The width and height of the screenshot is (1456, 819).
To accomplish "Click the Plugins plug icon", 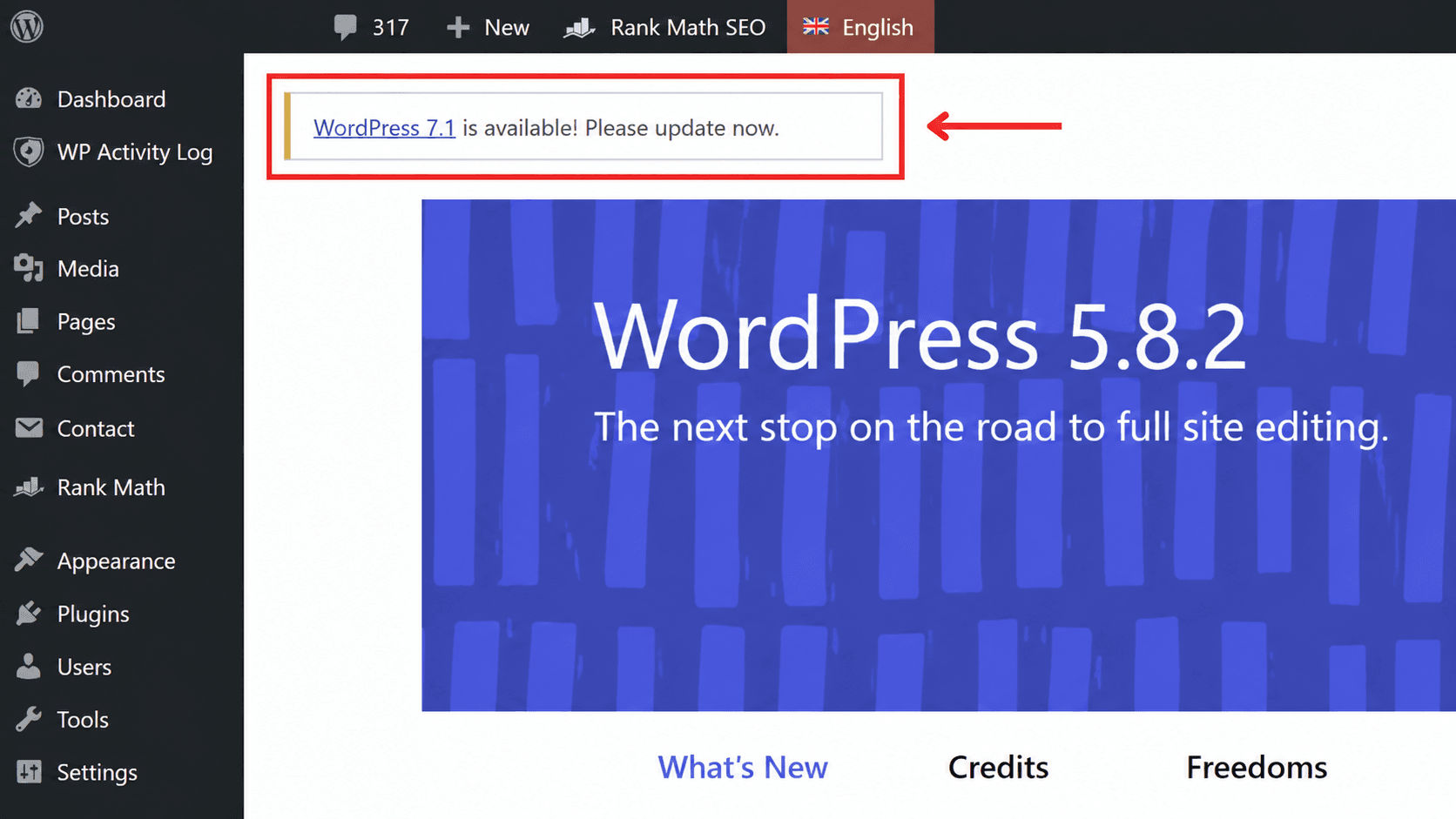I will point(29,614).
